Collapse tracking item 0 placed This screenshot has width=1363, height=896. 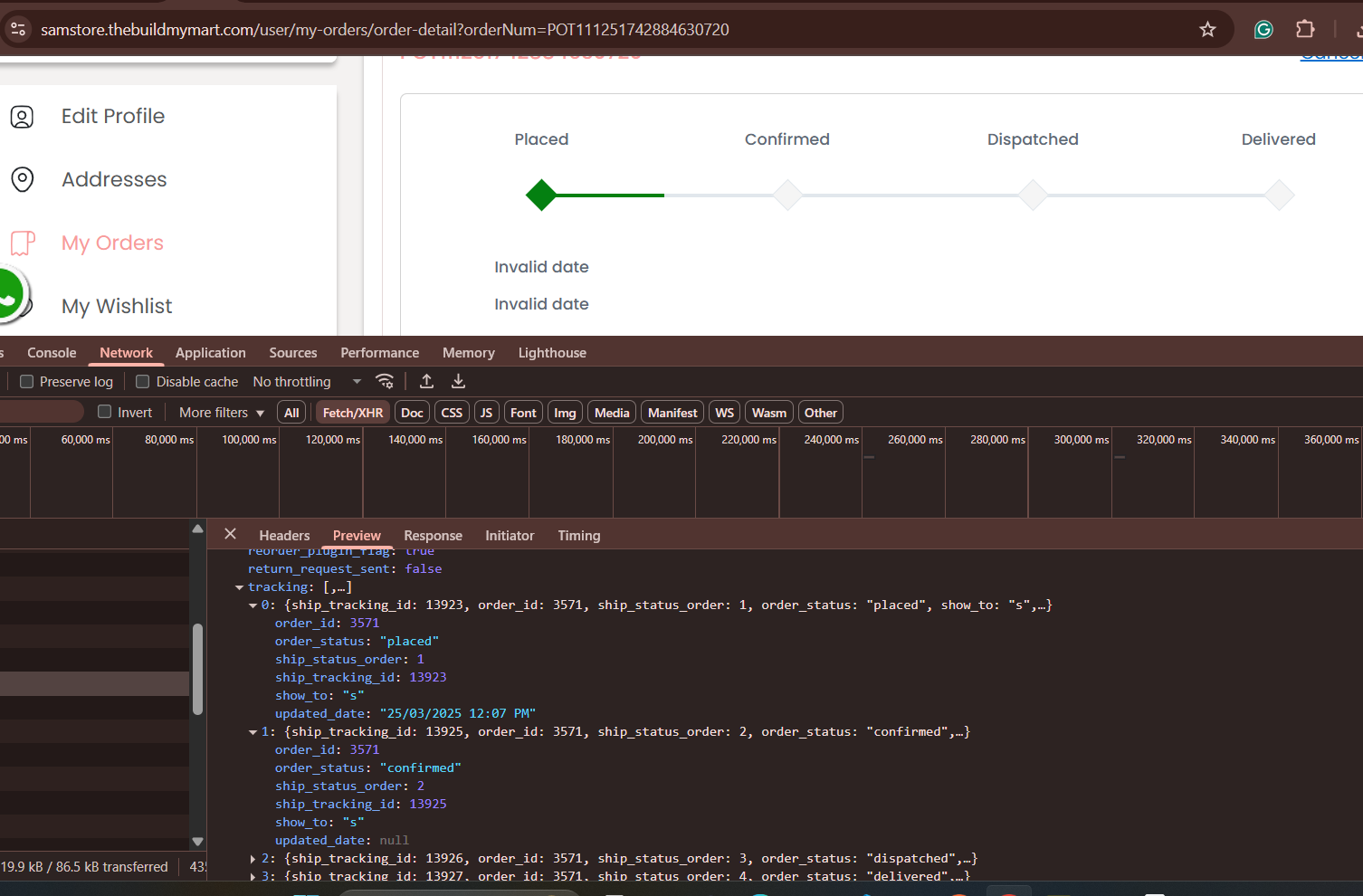(x=253, y=605)
